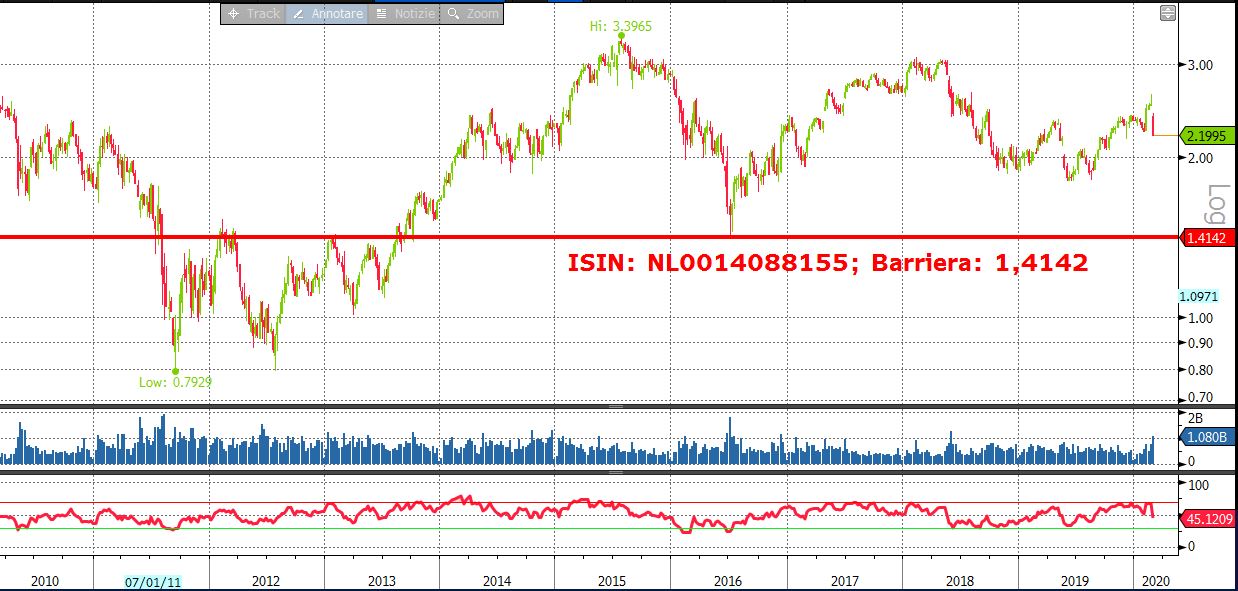Click the 2014 year label

pos(497,581)
